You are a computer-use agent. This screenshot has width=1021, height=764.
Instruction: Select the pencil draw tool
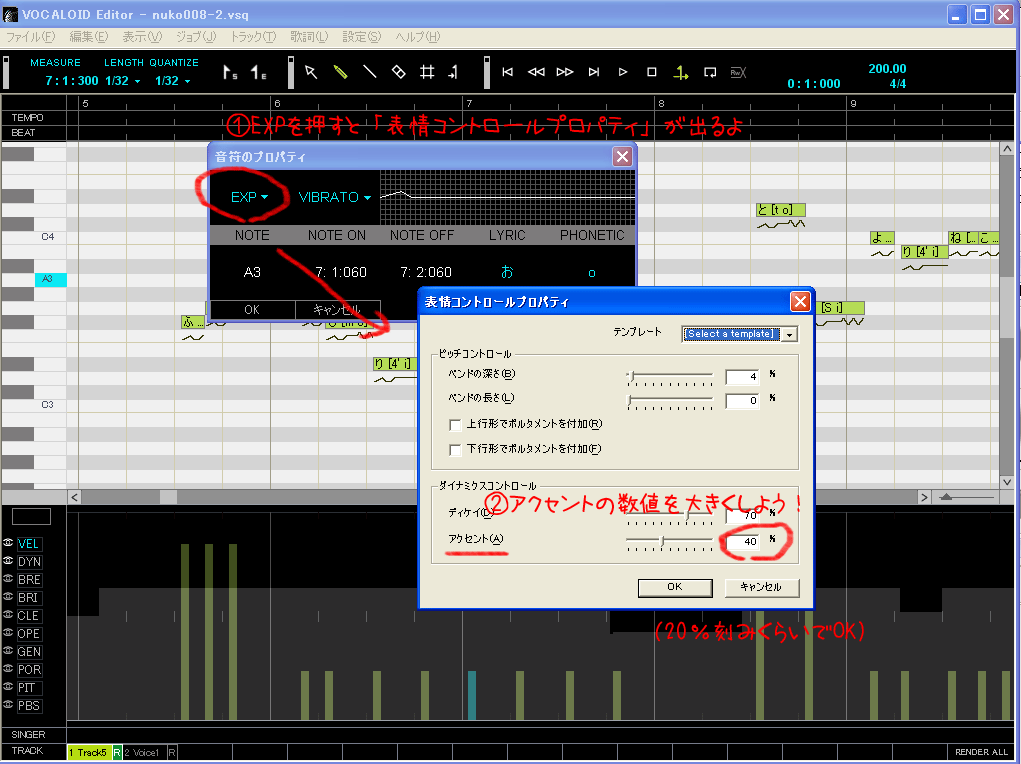click(340, 72)
